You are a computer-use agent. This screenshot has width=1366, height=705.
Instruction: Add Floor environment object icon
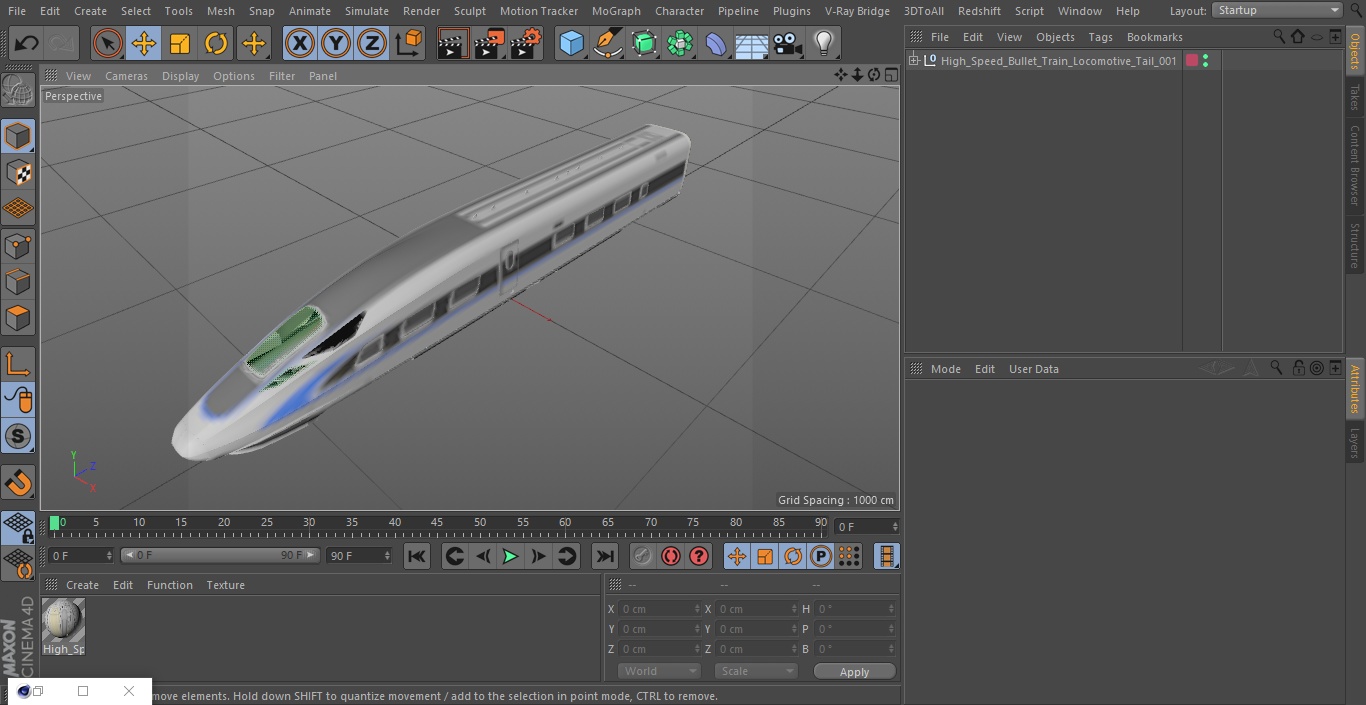coord(752,43)
